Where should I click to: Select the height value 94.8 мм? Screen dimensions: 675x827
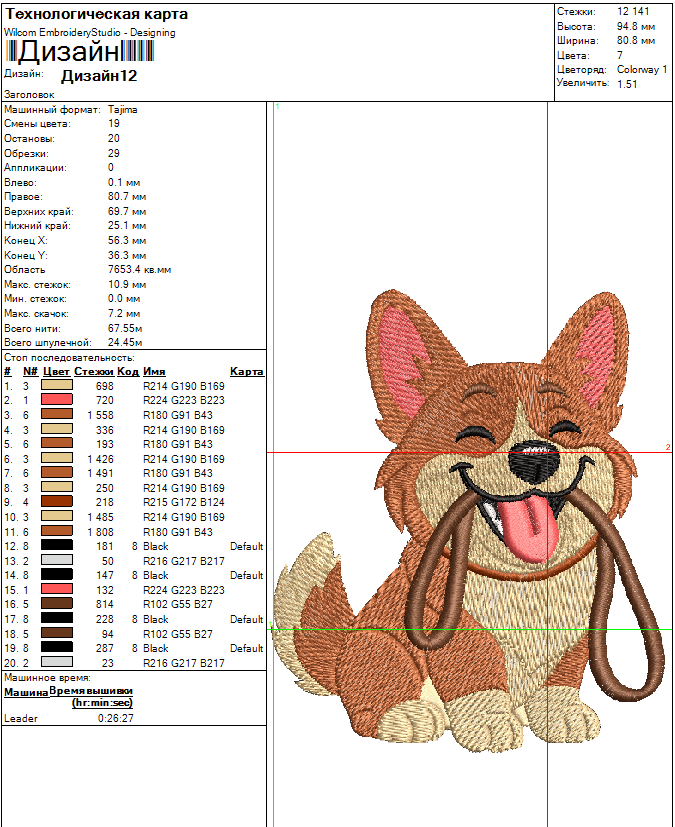pos(636,26)
